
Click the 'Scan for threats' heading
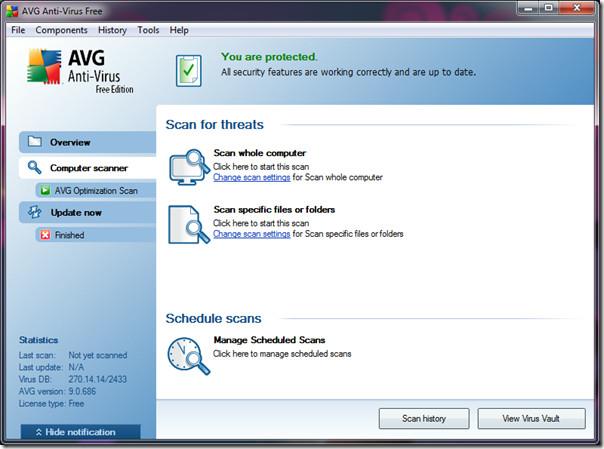pos(215,124)
